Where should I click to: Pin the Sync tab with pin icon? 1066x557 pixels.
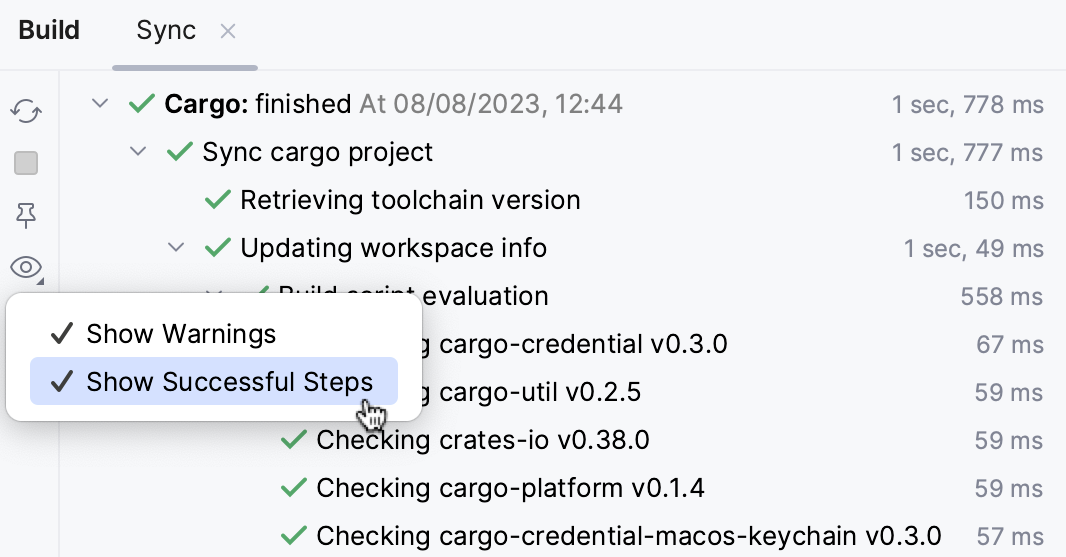click(26, 215)
